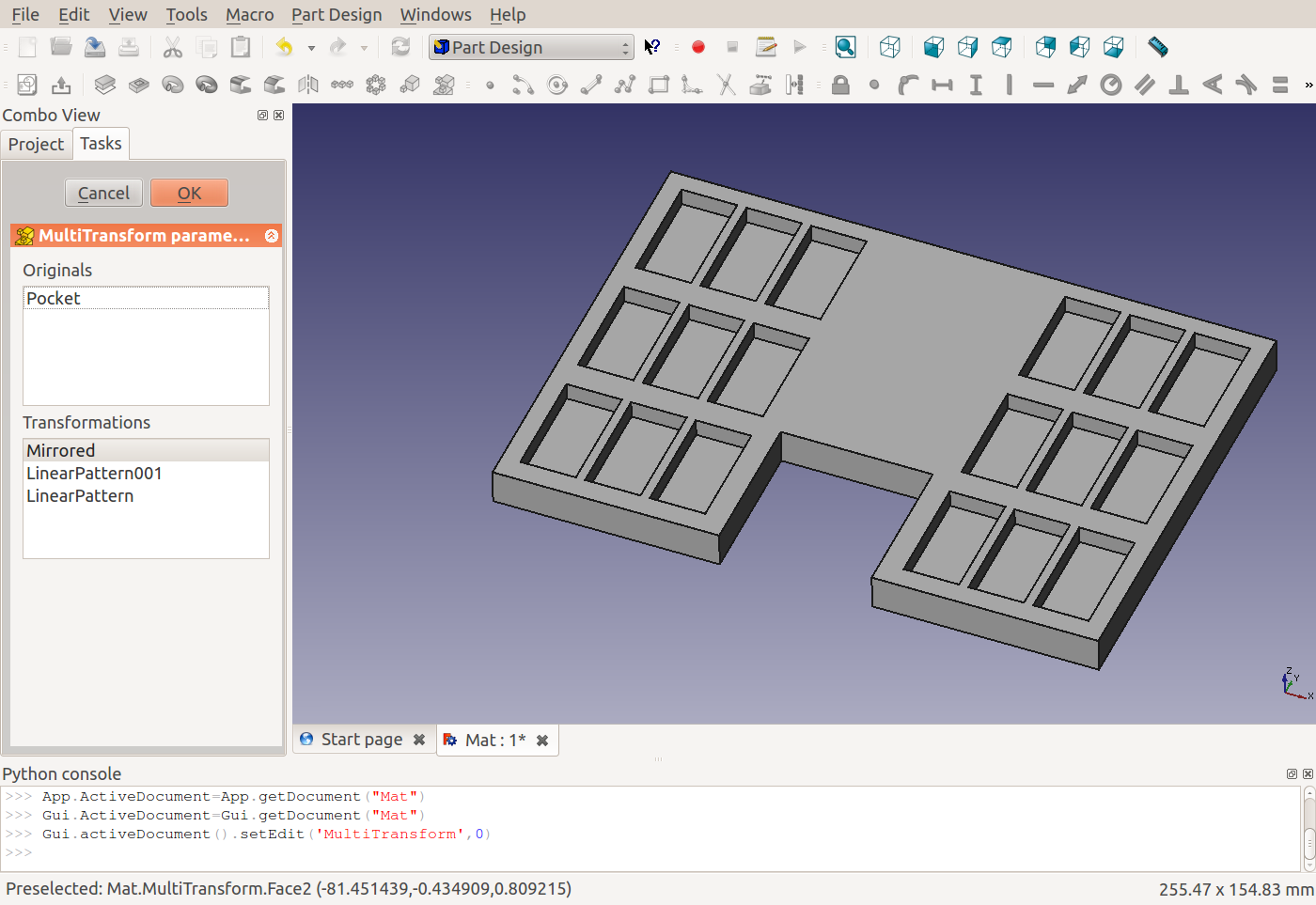Apply the Parallel constraint
Image resolution: width=1316 pixels, height=905 pixels.
pyautogui.click(x=1145, y=85)
